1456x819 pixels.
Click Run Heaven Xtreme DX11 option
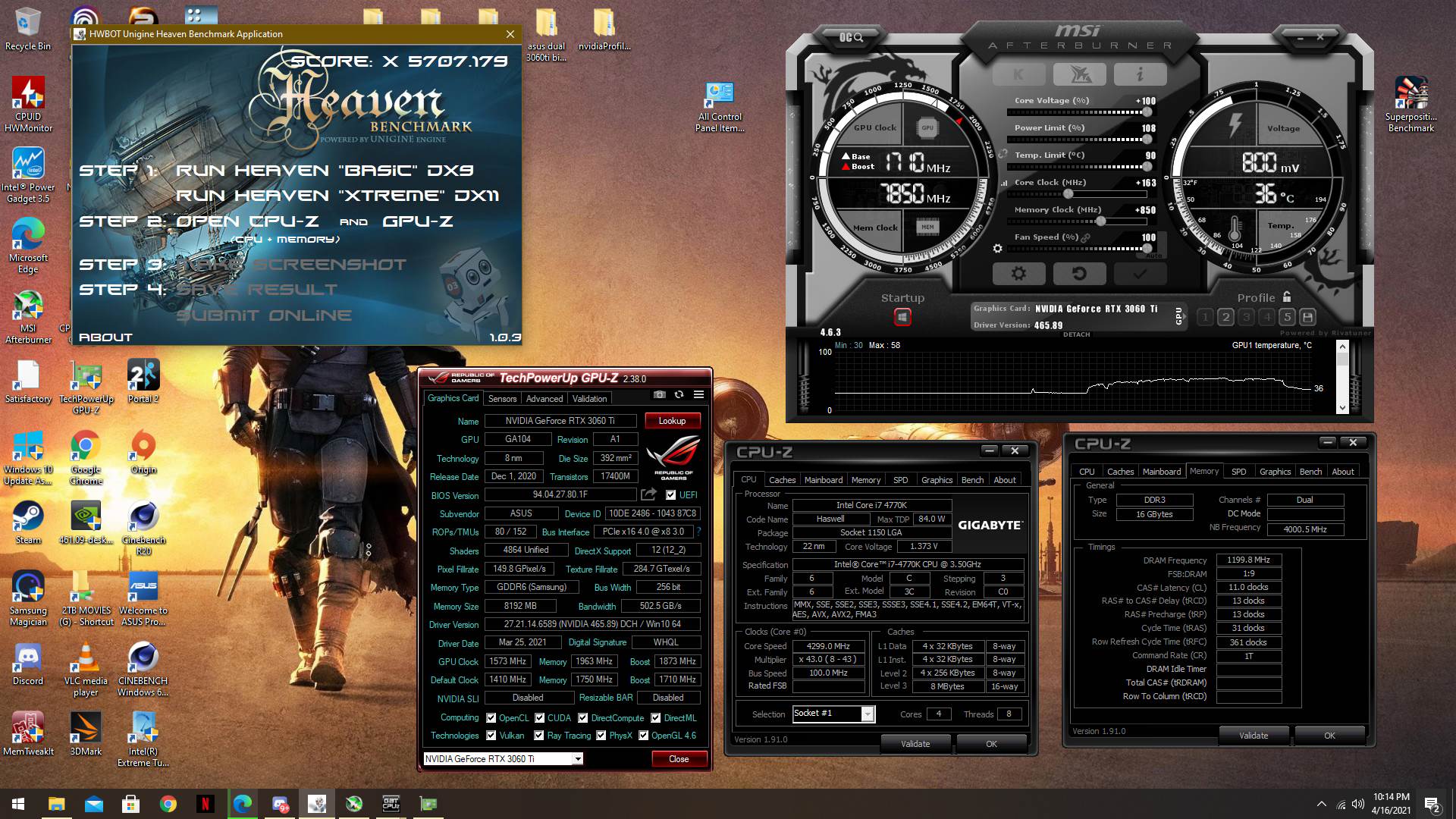coord(337,196)
